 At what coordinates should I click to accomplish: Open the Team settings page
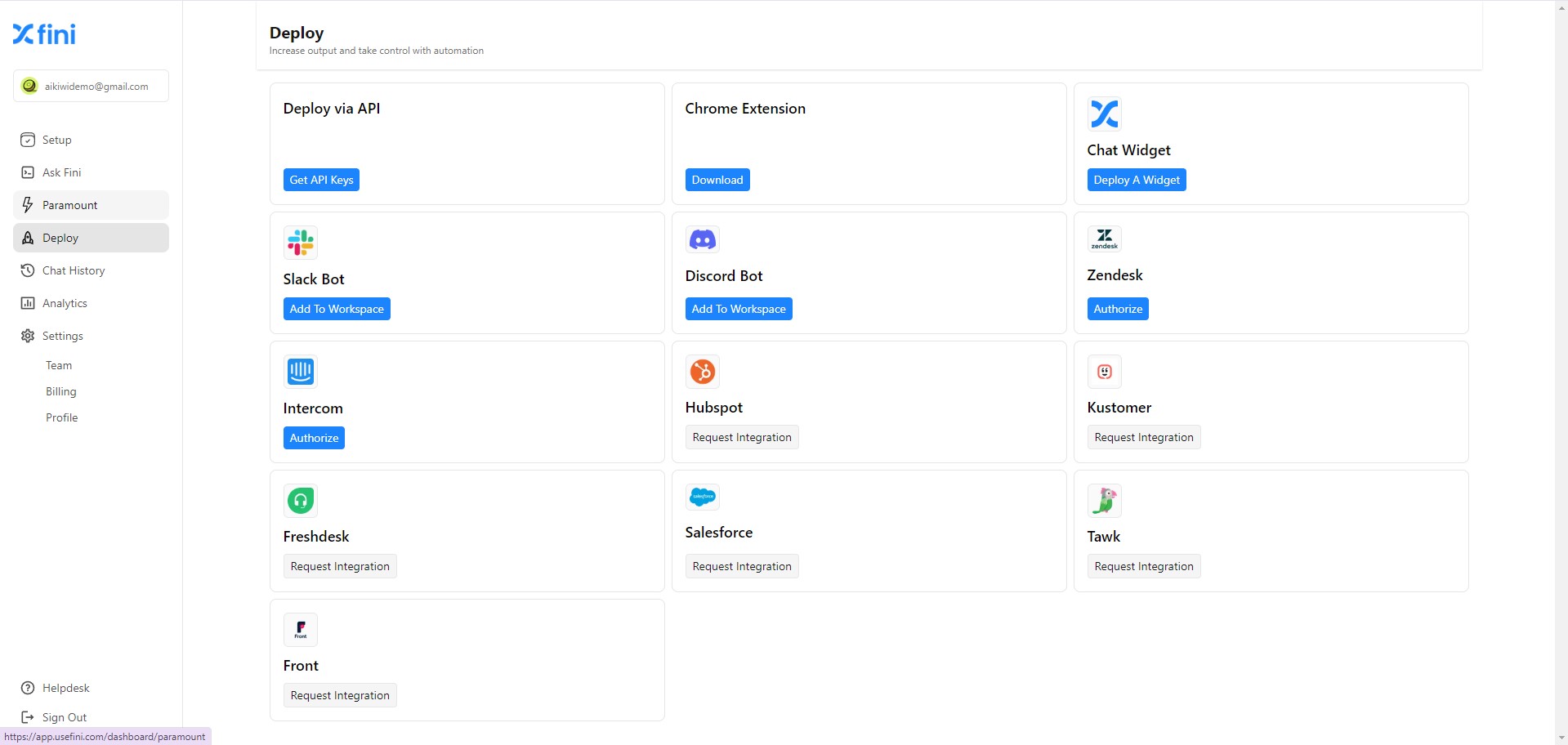point(59,365)
